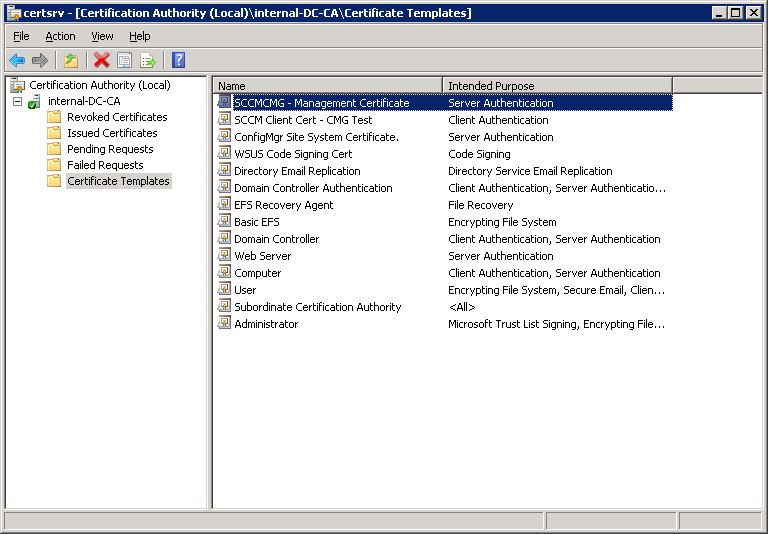Maximize the certsrv window
768x534 pixels.
click(x=736, y=13)
